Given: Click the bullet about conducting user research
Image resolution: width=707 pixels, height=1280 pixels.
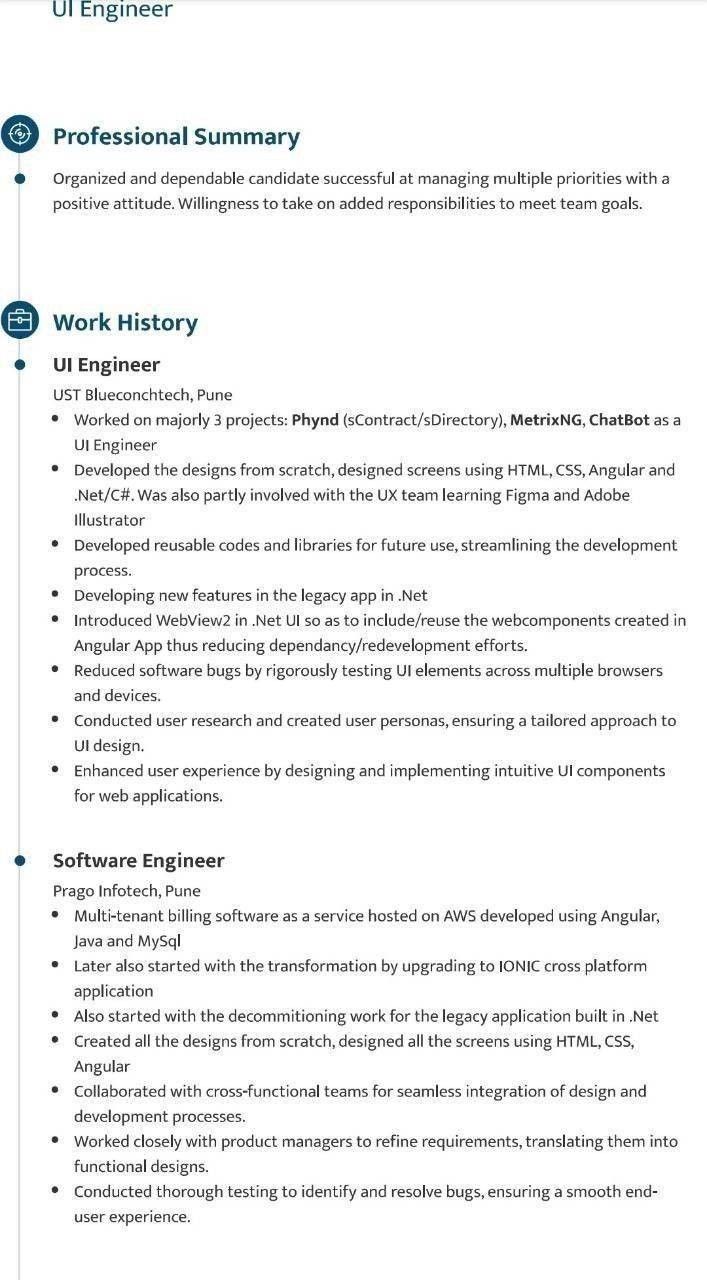Looking at the screenshot, I should click(x=374, y=733).
